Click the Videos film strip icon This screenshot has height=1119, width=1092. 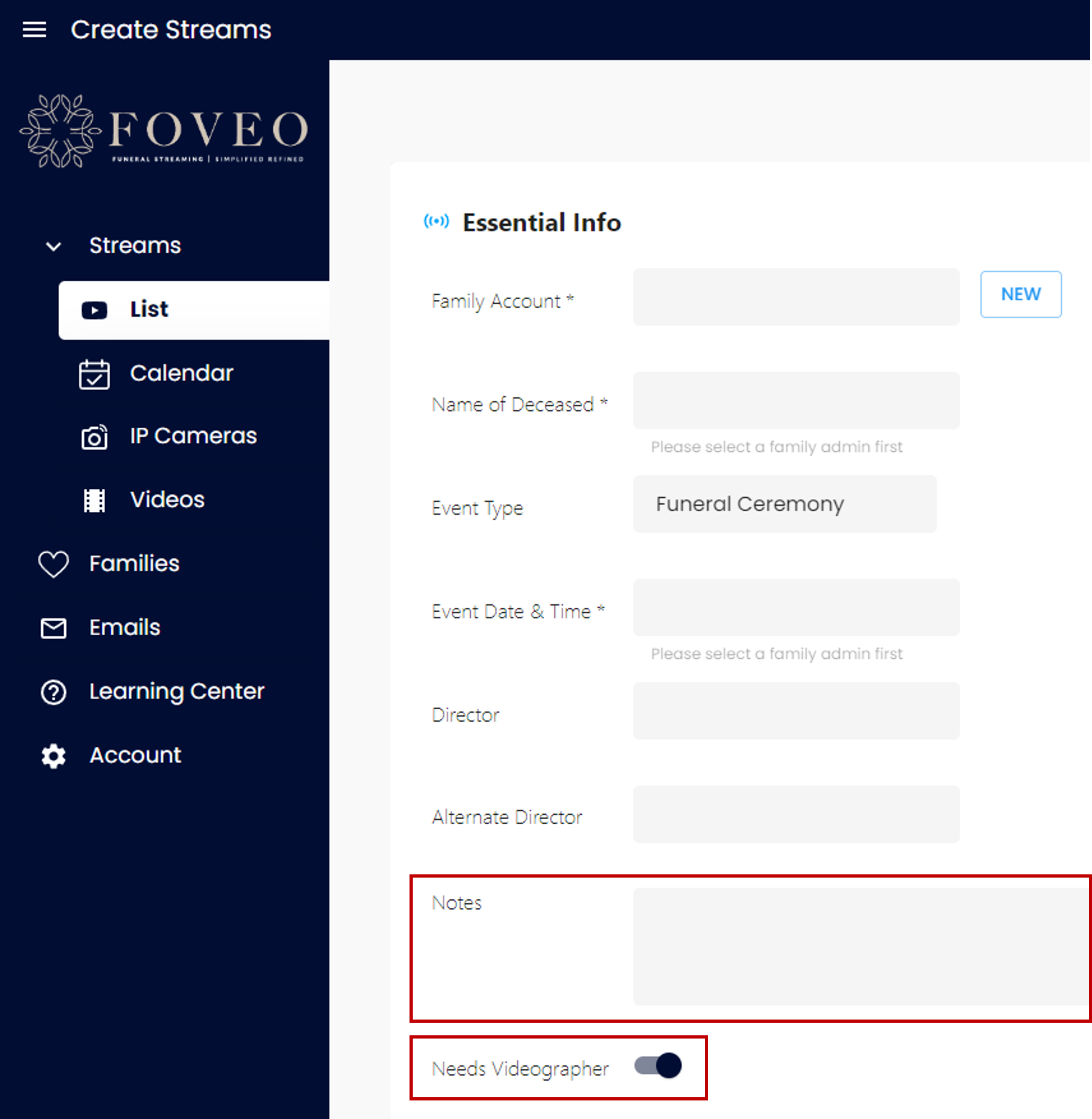click(94, 500)
